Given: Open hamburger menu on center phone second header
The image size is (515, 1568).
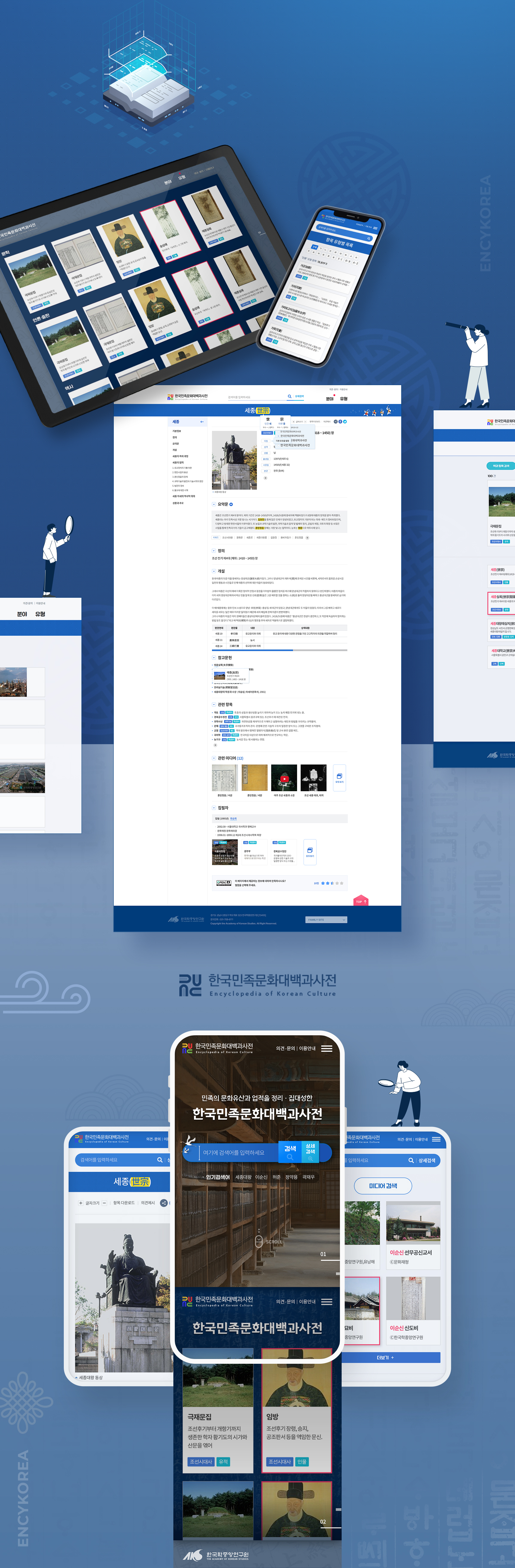Looking at the screenshot, I should click(327, 1301).
